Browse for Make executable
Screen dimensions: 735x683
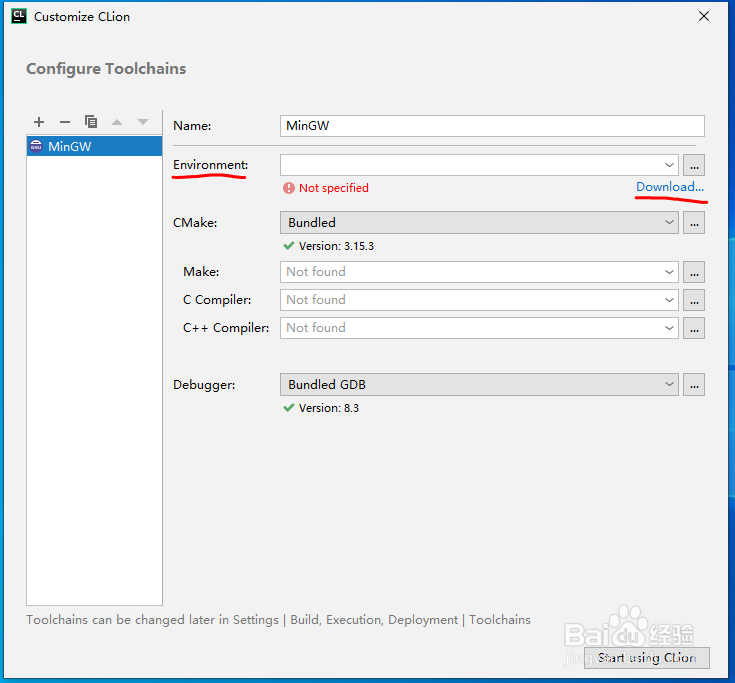pos(694,272)
